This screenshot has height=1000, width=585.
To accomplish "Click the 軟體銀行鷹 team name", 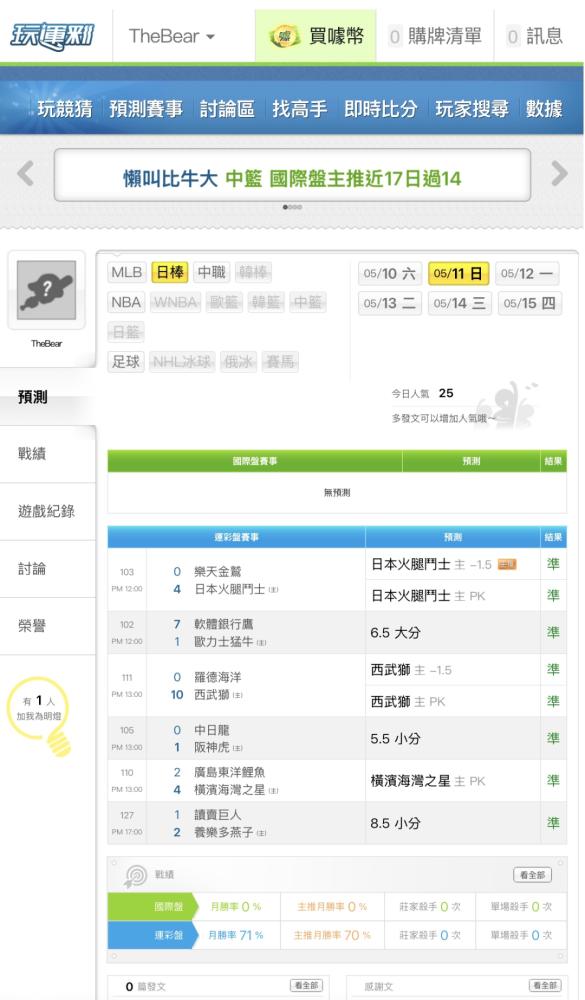I will pos(223,624).
